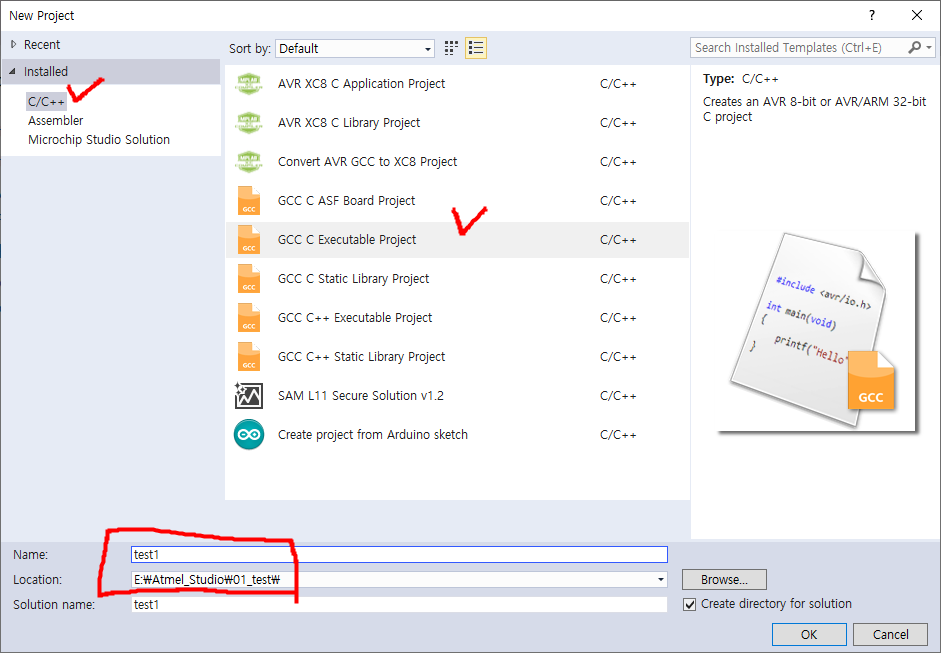Select SAM L11 Secure Solution v1.2

pos(361,396)
